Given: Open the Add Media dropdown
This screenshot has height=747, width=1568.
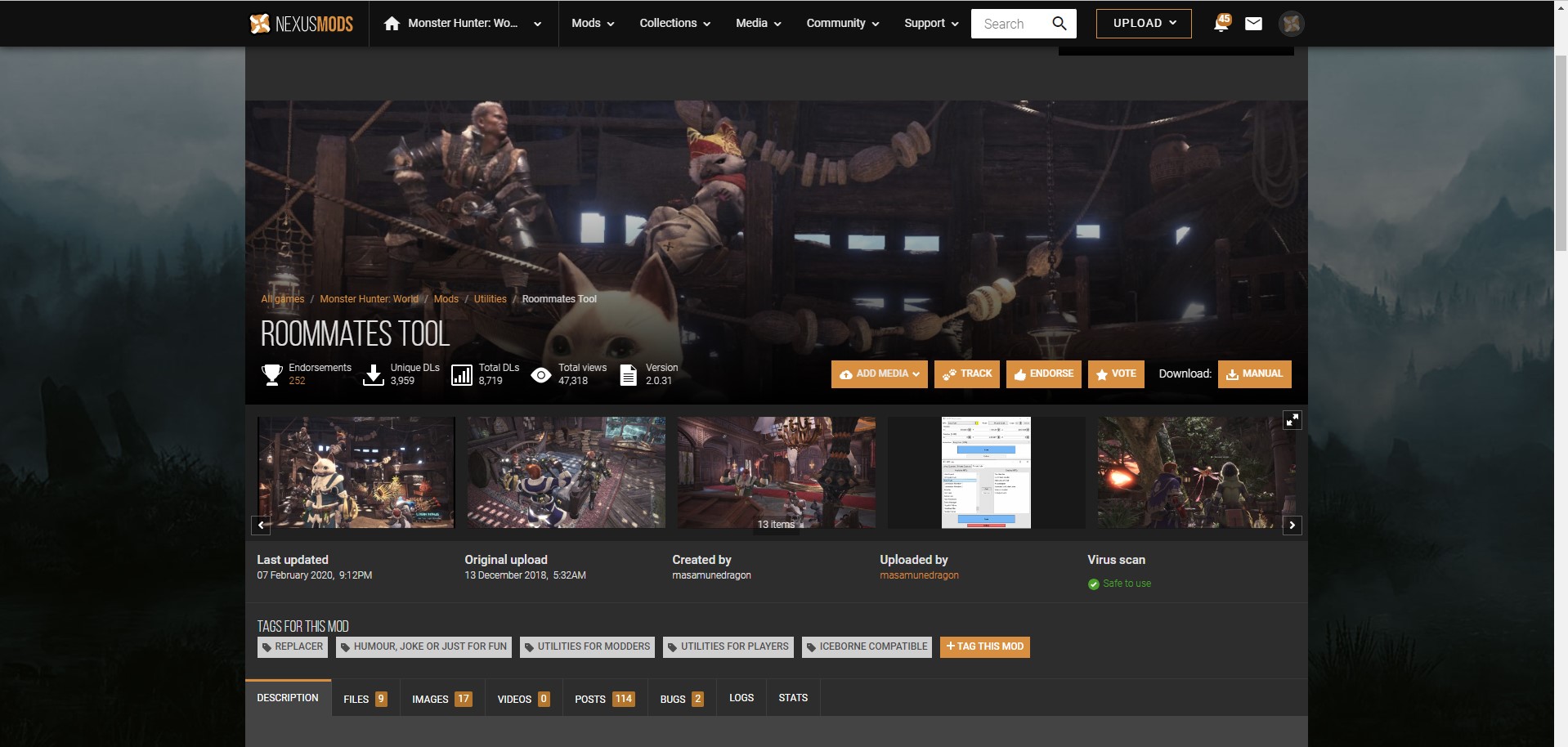Looking at the screenshot, I should [880, 374].
